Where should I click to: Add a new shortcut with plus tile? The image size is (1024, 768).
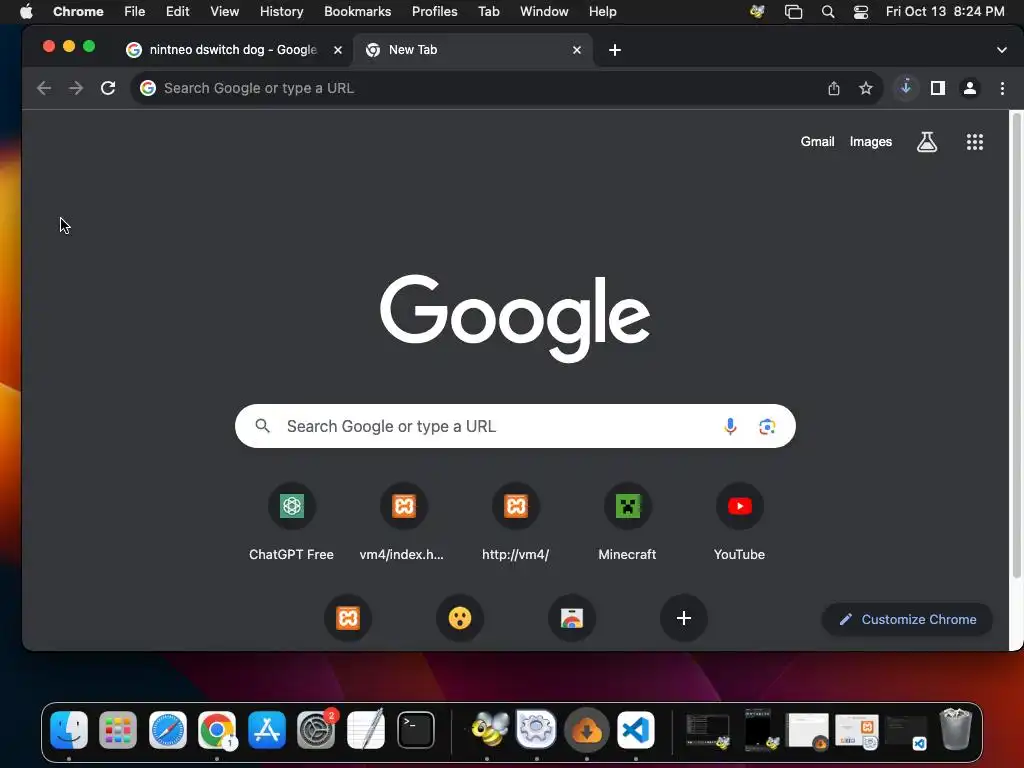point(684,618)
